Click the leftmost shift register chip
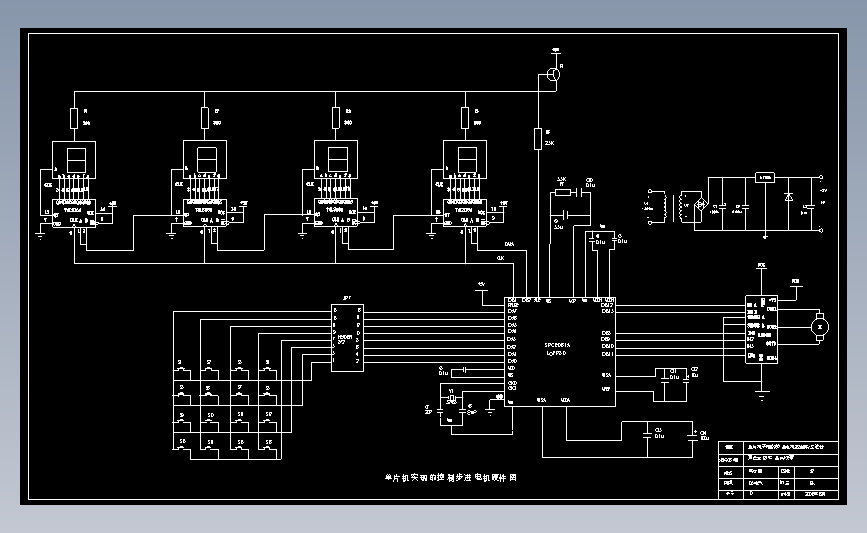 click(x=74, y=213)
